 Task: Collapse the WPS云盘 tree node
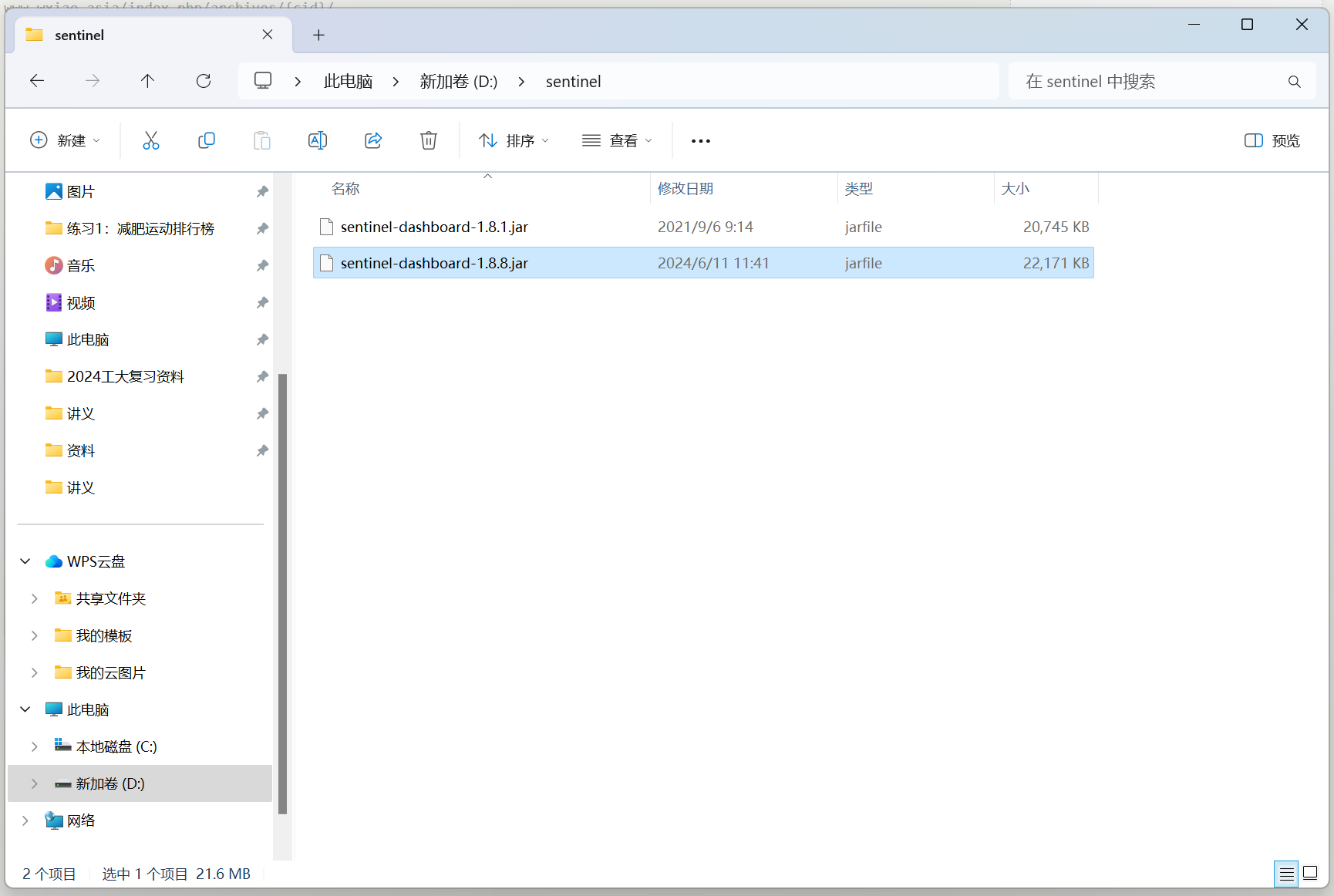25,561
